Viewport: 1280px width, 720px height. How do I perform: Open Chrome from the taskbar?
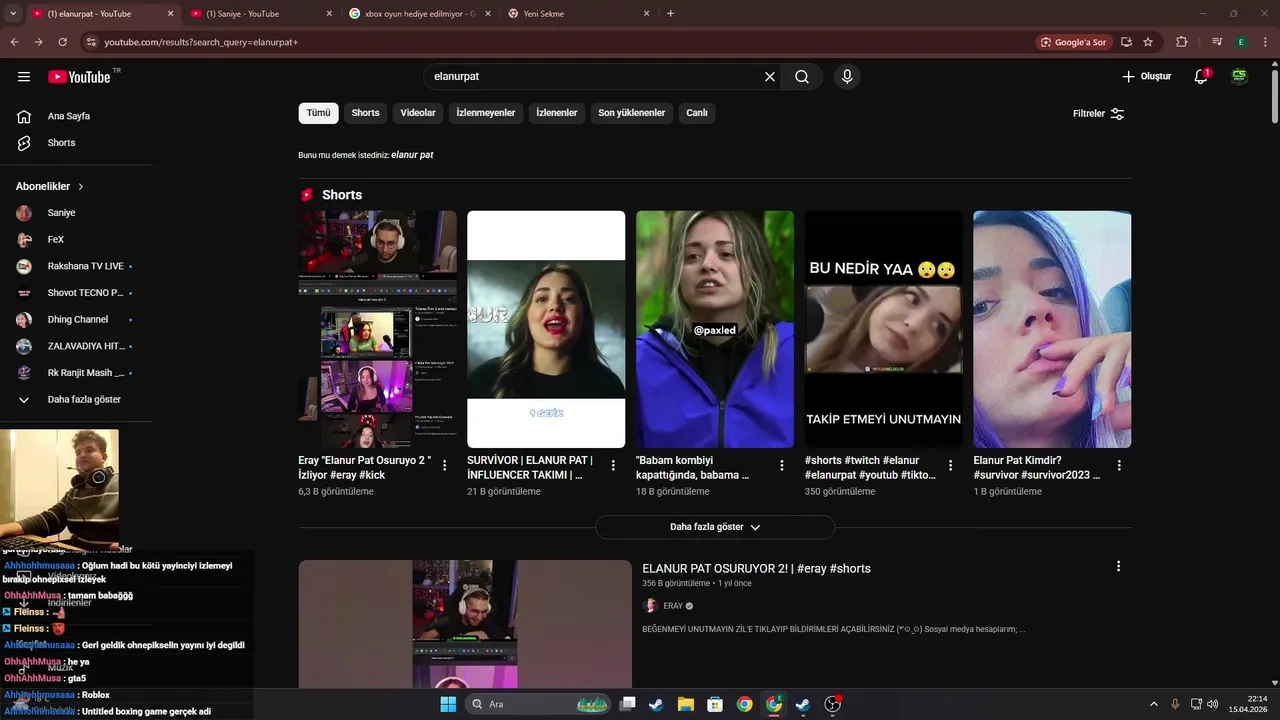coord(745,704)
